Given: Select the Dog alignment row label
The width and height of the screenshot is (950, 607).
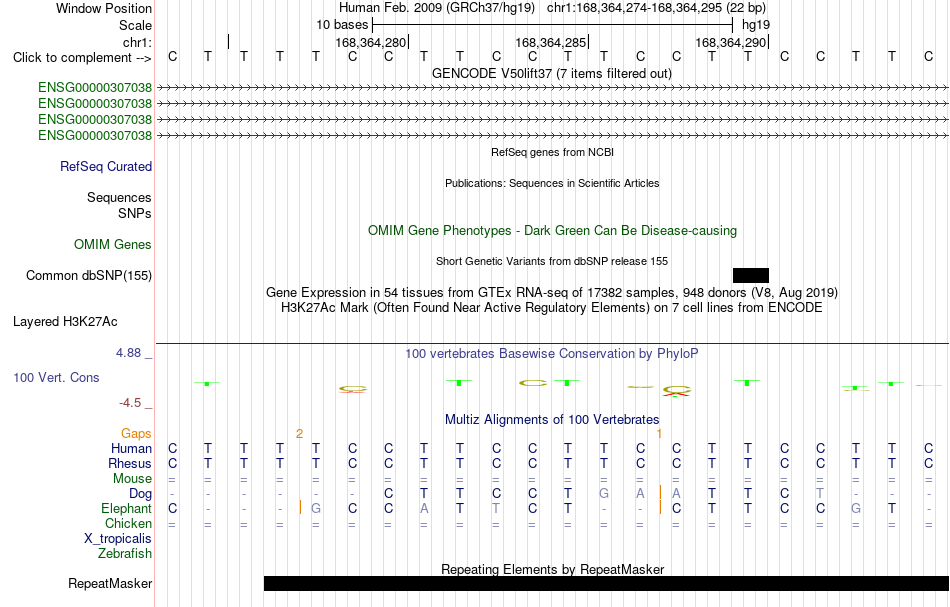Looking at the screenshot, I should [141, 494].
